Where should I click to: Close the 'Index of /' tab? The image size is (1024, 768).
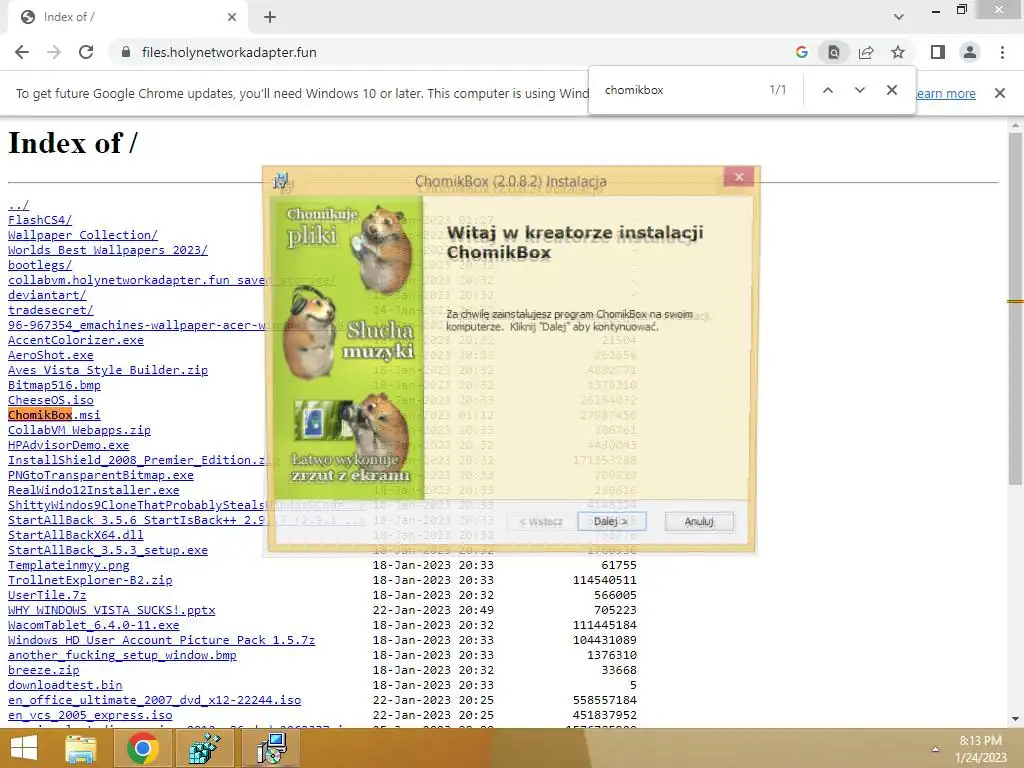pyautogui.click(x=232, y=17)
